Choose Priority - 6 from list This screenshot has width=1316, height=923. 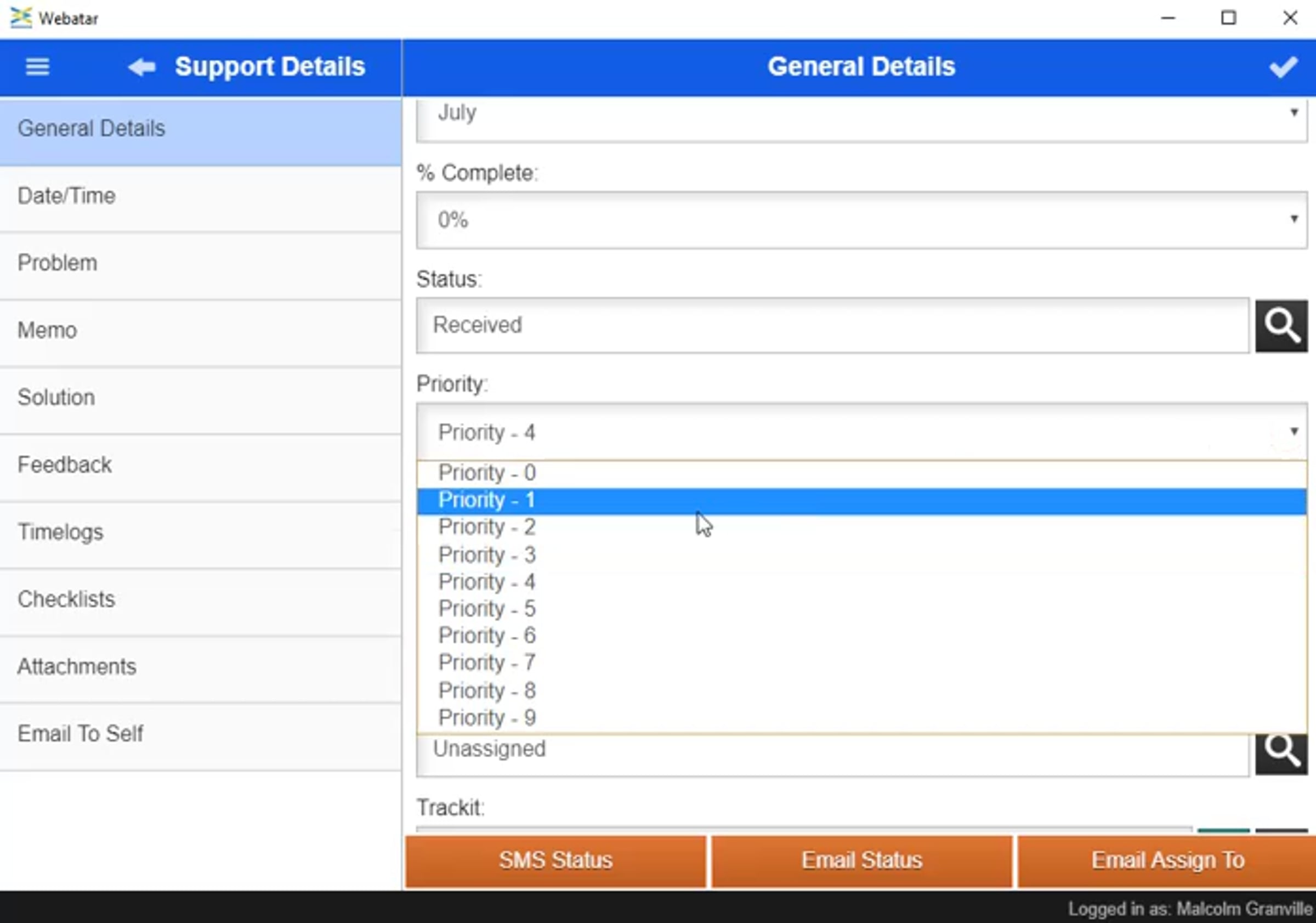click(861, 636)
